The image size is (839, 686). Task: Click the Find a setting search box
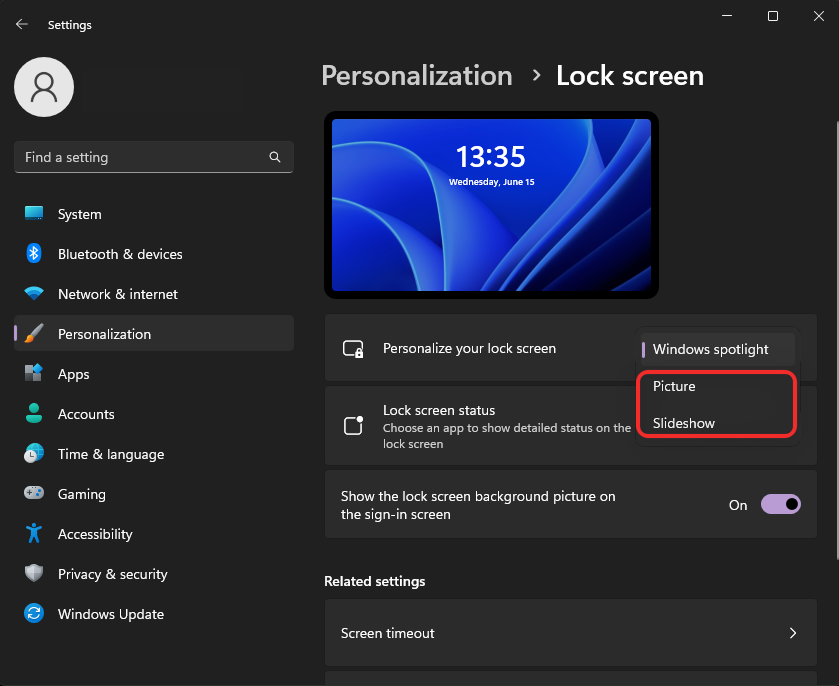(153, 157)
